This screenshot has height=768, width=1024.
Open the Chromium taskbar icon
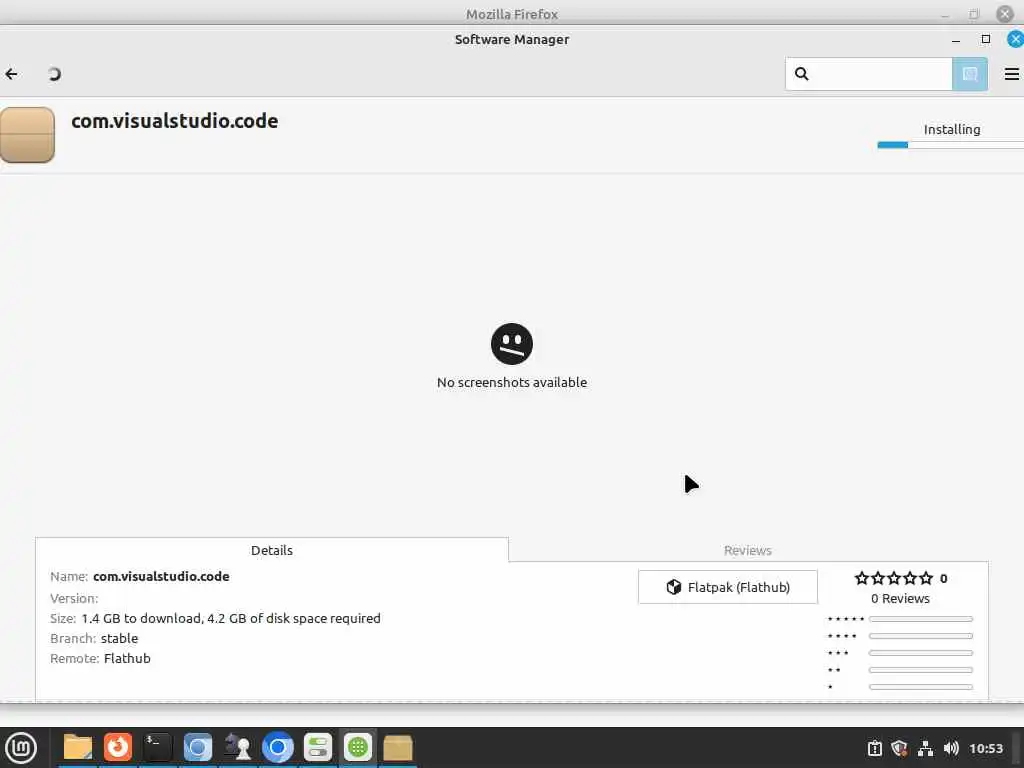(197, 748)
